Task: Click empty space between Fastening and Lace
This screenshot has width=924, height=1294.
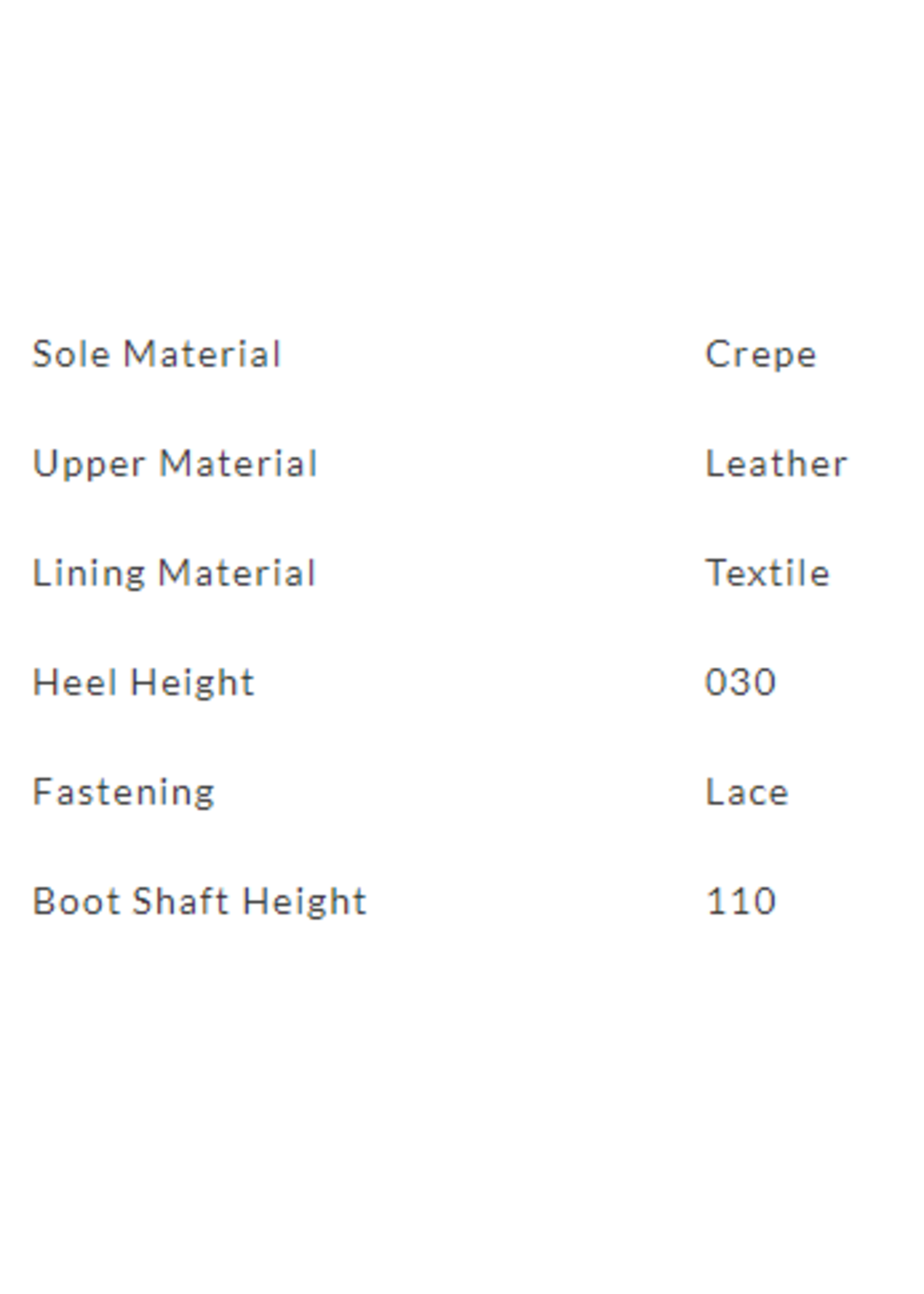Action: pos(455,792)
